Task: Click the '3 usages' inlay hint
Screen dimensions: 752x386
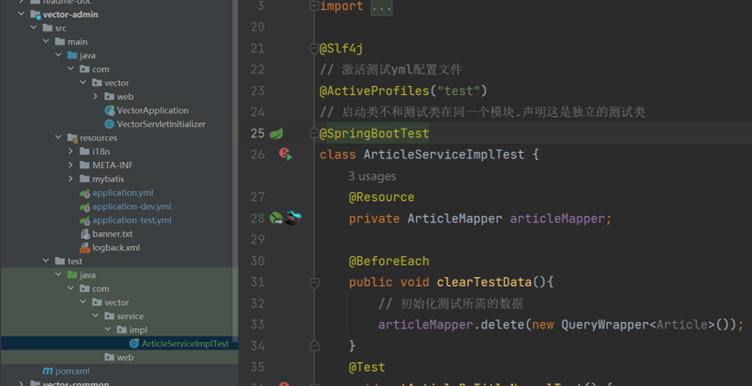Action: point(372,176)
